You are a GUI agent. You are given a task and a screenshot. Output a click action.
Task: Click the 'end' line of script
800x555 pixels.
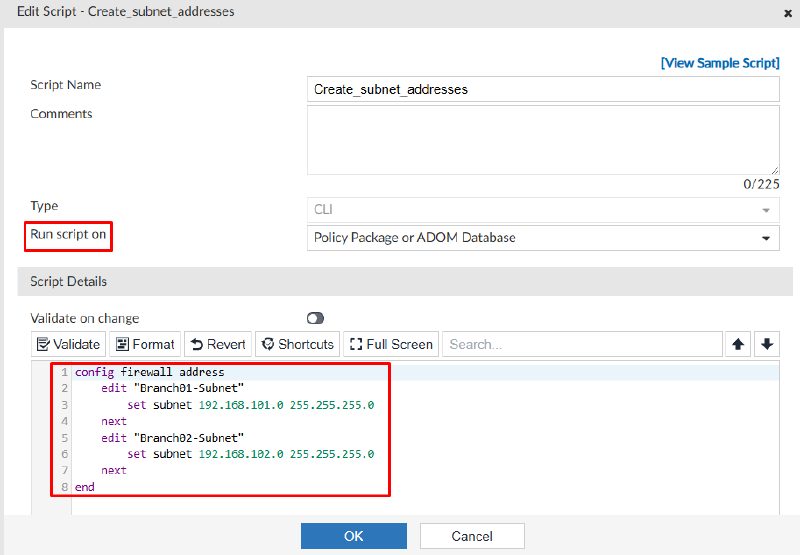coord(85,487)
